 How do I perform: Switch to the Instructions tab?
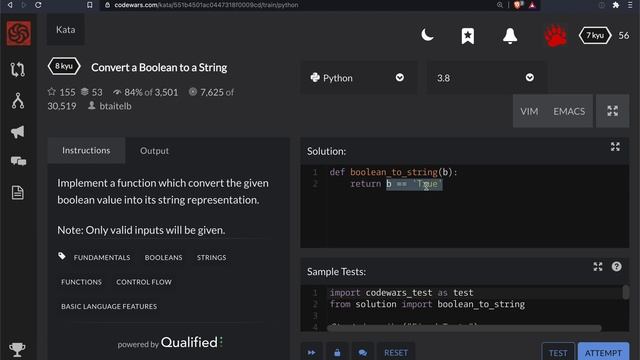click(x=86, y=151)
